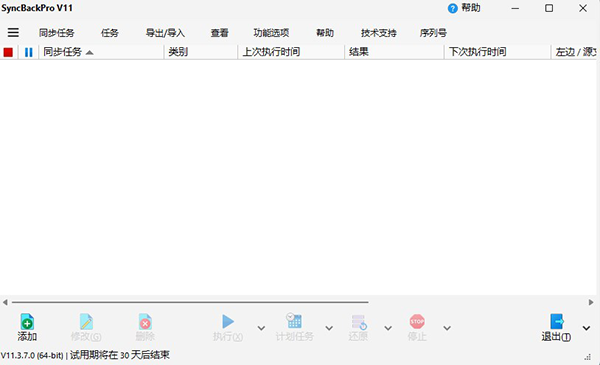Expand the dropdown arrow next to 退出

pos(586,328)
